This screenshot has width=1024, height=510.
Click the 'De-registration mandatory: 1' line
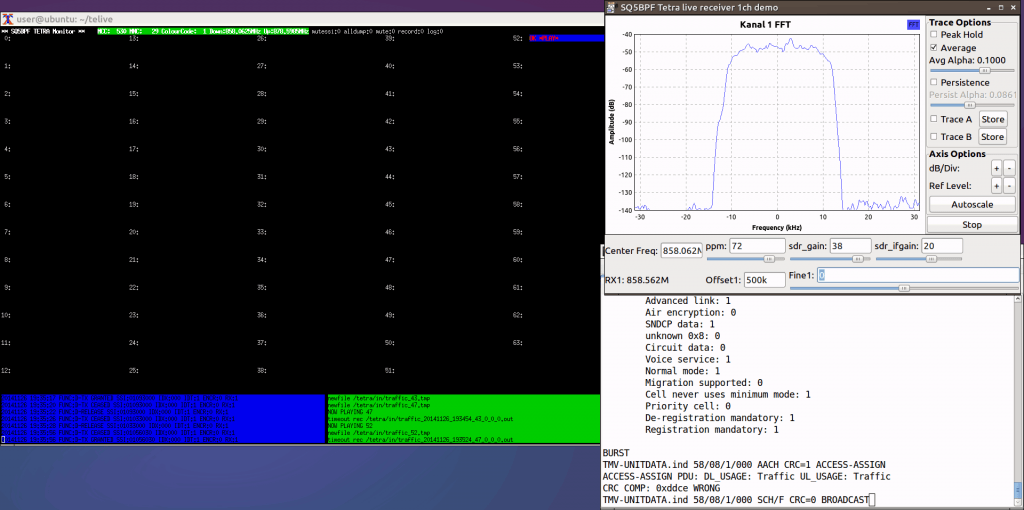coord(720,419)
